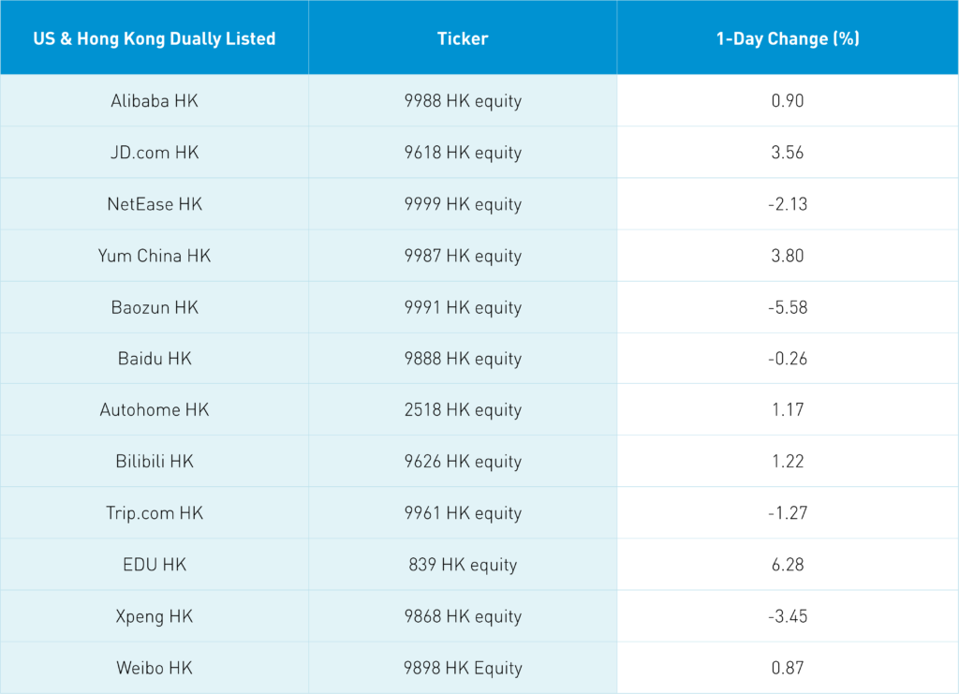Image resolution: width=959 pixels, height=694 pixels.
Task: Select Trip.com HK change value -1.27
Action: [x=787, y=513]
